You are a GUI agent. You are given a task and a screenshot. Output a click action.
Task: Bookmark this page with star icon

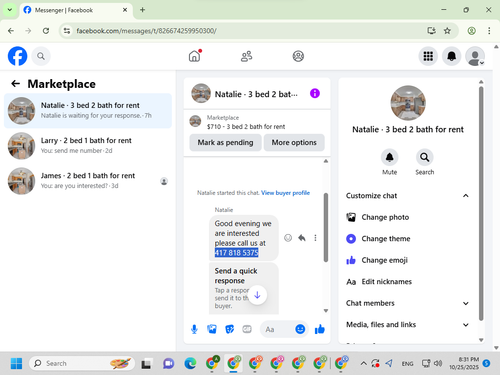447,31
